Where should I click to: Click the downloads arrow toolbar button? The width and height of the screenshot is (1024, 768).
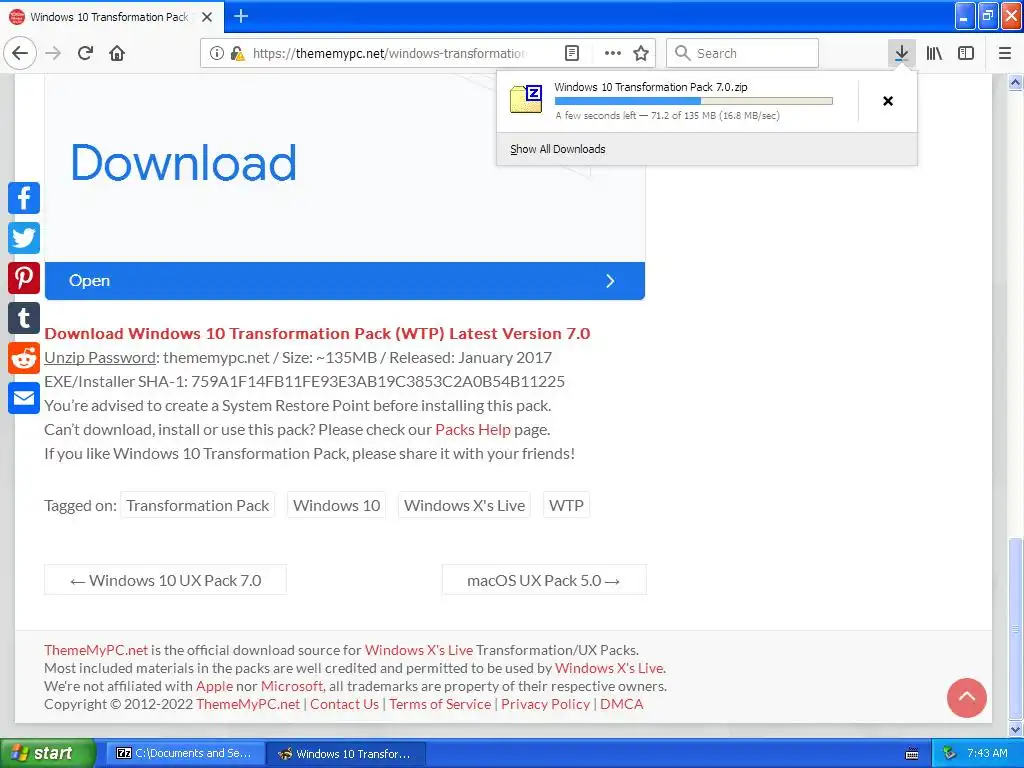[901, 53]
